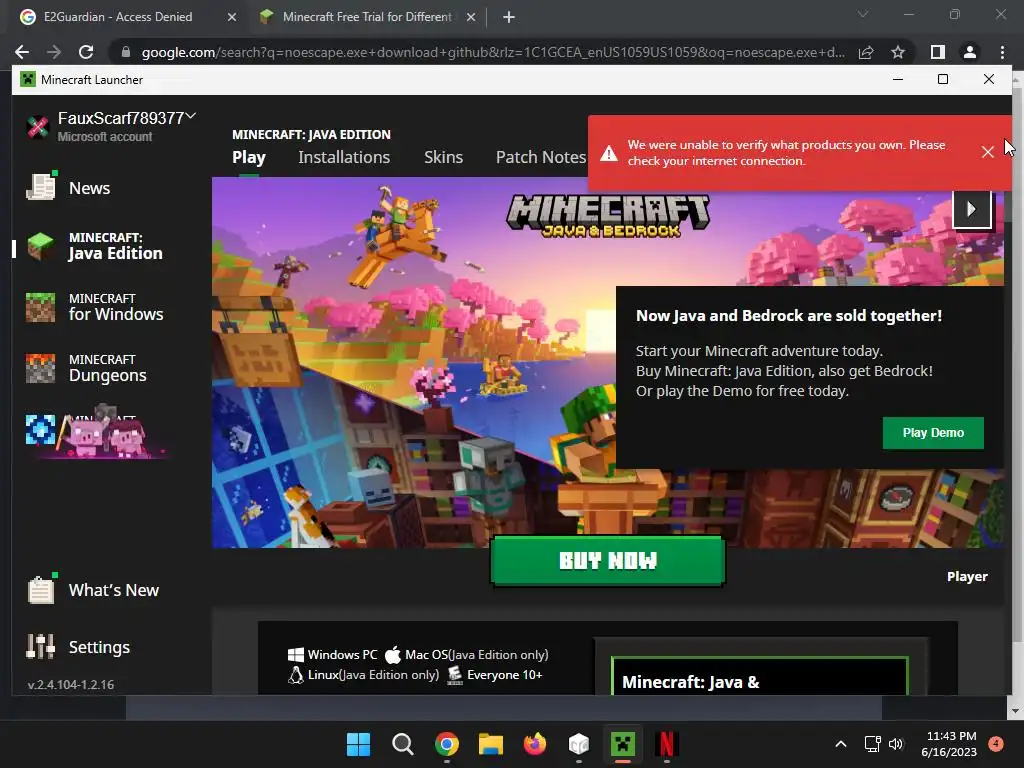Click the Play Demo button
Viewport: 1024px width, 768px height.
933,432
